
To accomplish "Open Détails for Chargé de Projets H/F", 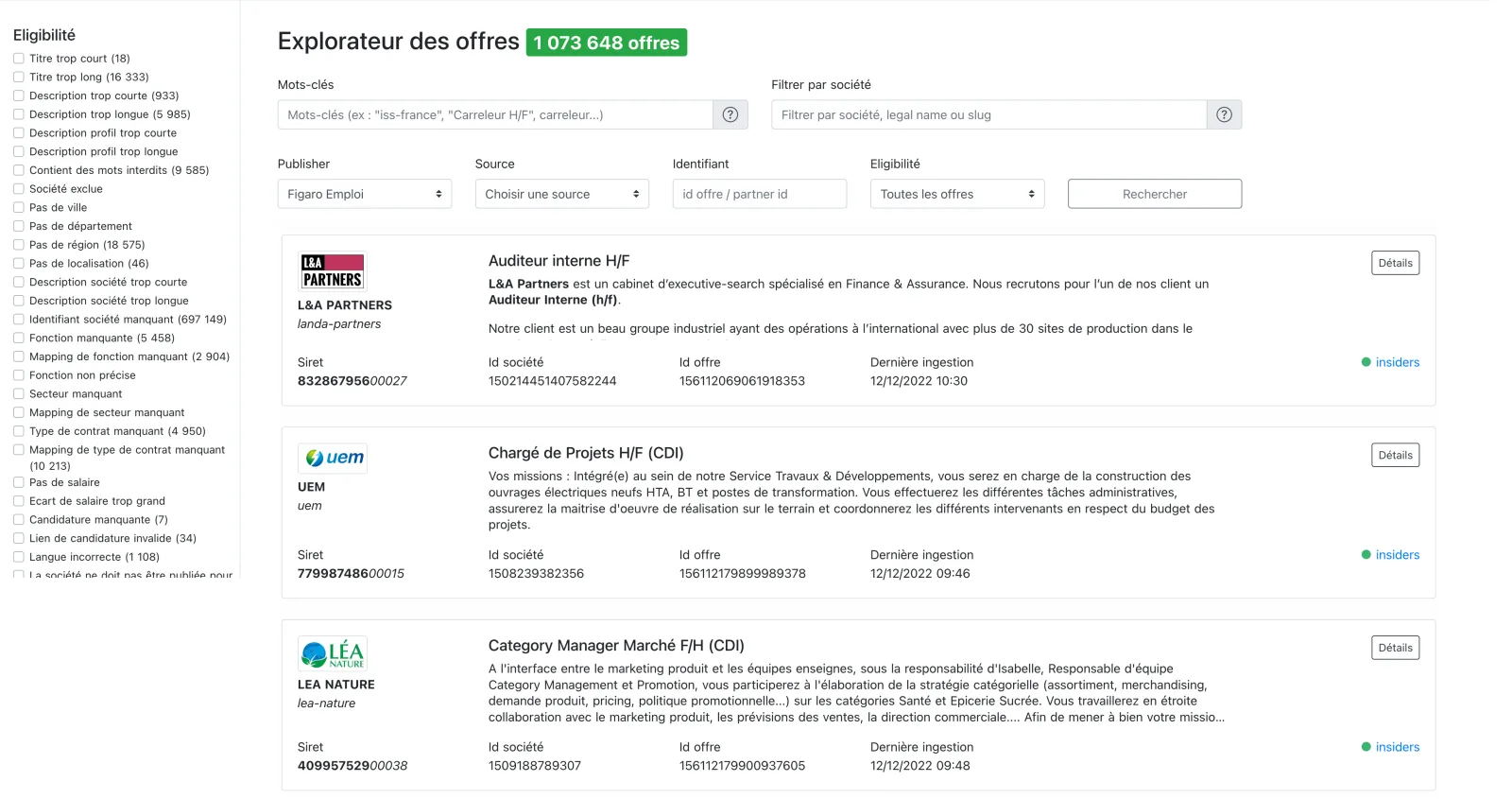I will 1395,455.
